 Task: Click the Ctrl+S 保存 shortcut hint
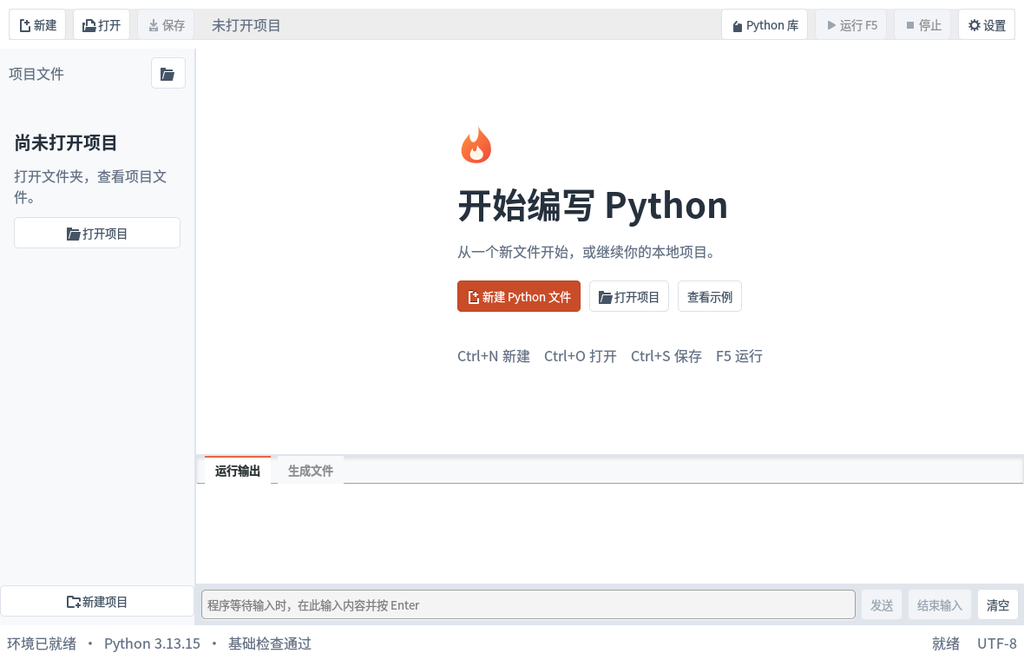point(666,356)
